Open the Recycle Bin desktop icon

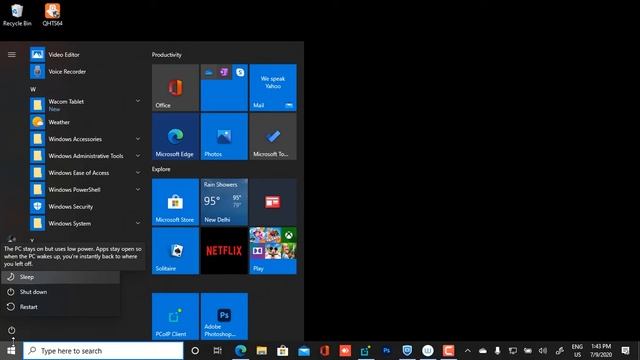coord(17,15)
